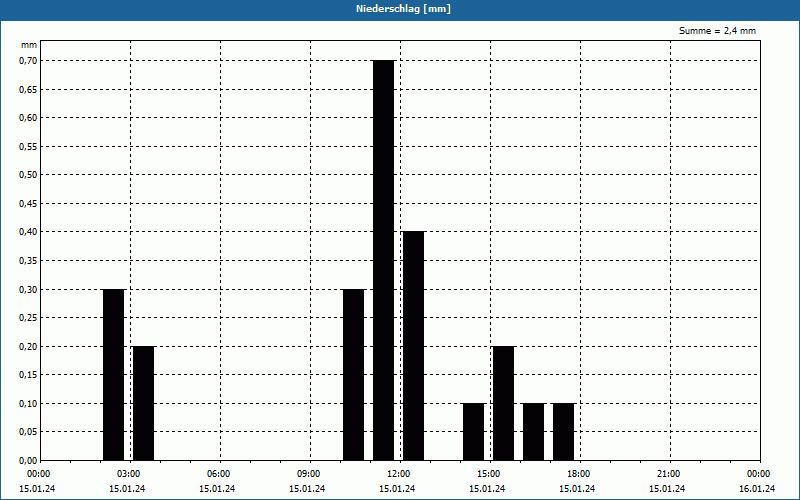Click the 16.01.24 date label

(x=757, y=489)
